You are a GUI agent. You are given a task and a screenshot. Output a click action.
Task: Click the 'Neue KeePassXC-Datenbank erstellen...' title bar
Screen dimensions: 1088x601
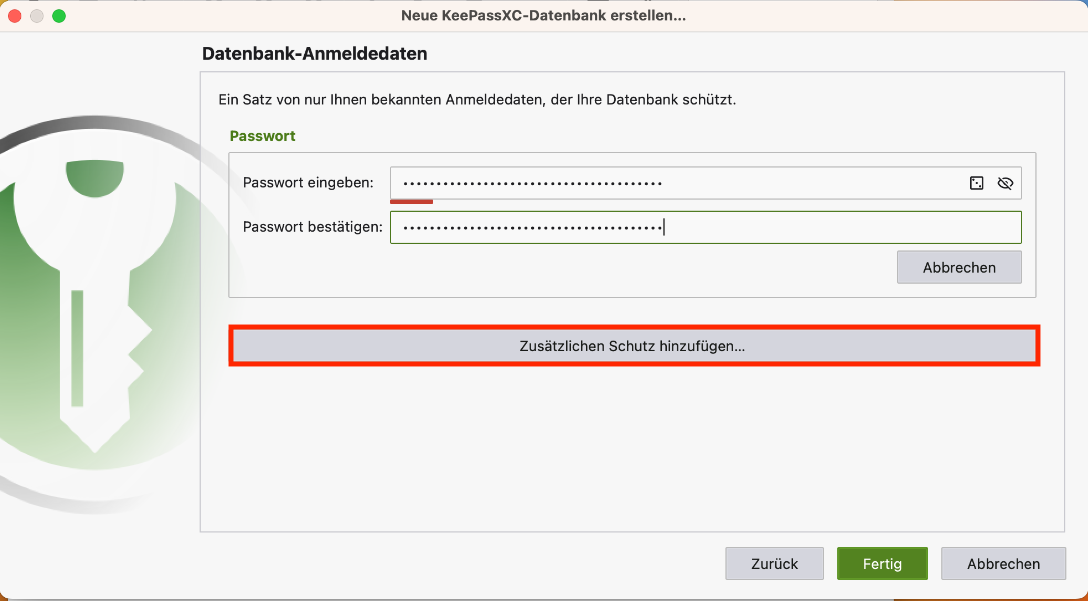pyautogui.click(x=543, y=16)
